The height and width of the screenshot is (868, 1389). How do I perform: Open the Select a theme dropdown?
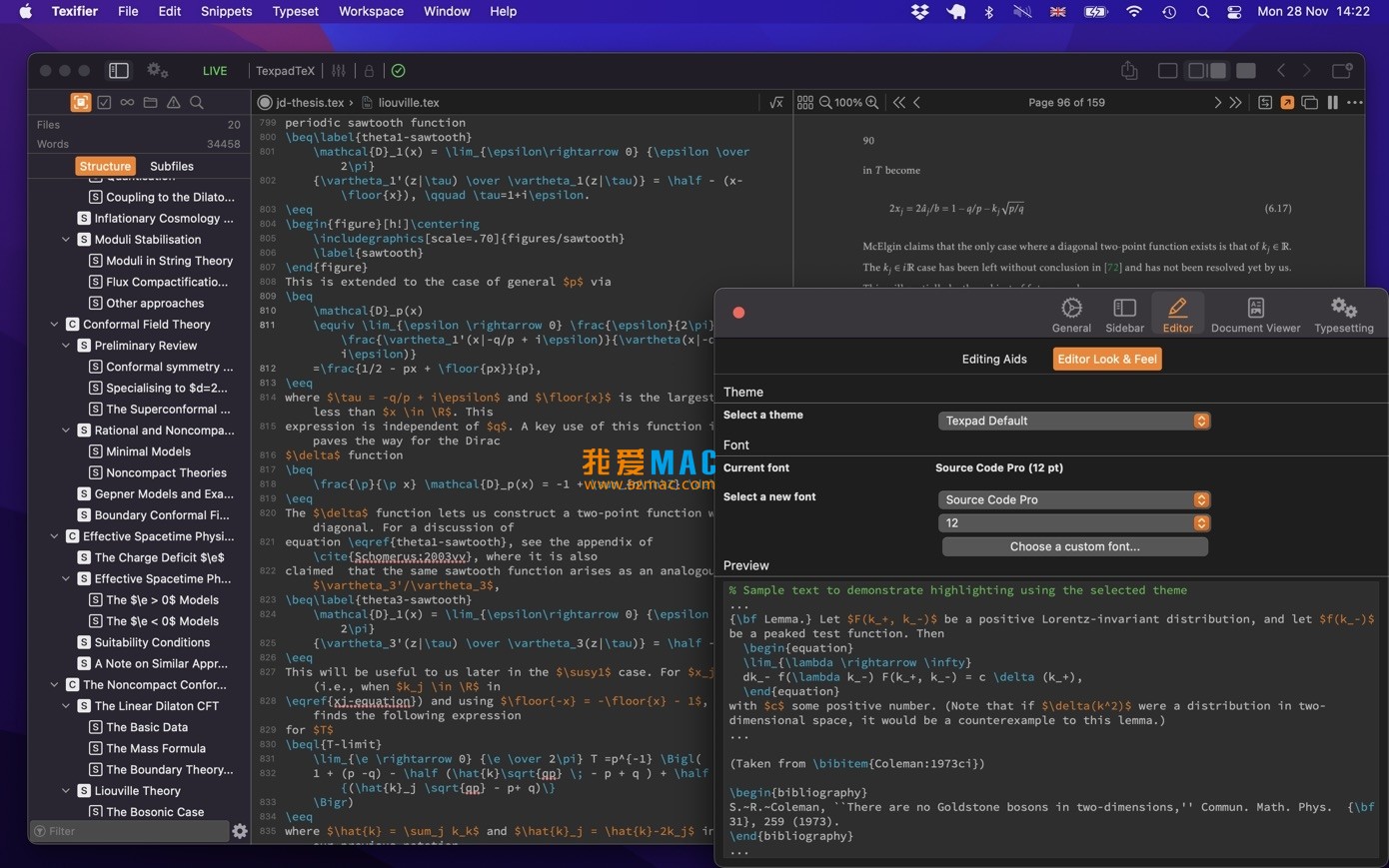pyautogui.click(x=1074, y=421)
